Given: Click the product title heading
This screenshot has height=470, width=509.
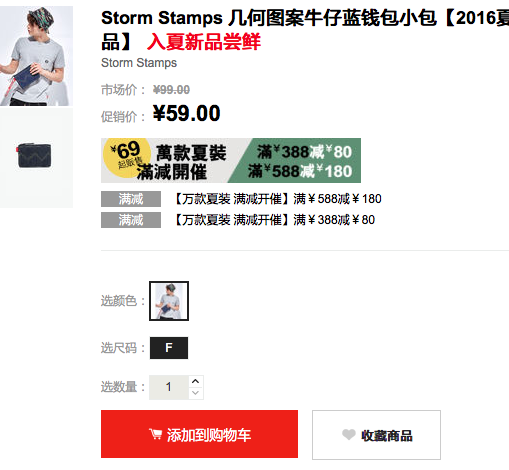Looking at the screenshot, I should [305, 29].
